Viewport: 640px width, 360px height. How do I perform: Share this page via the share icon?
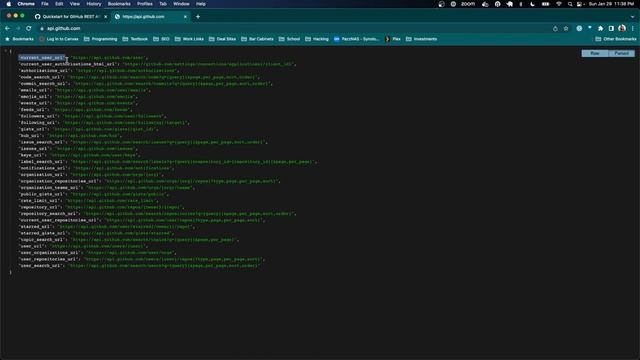(x=555, y=29)
